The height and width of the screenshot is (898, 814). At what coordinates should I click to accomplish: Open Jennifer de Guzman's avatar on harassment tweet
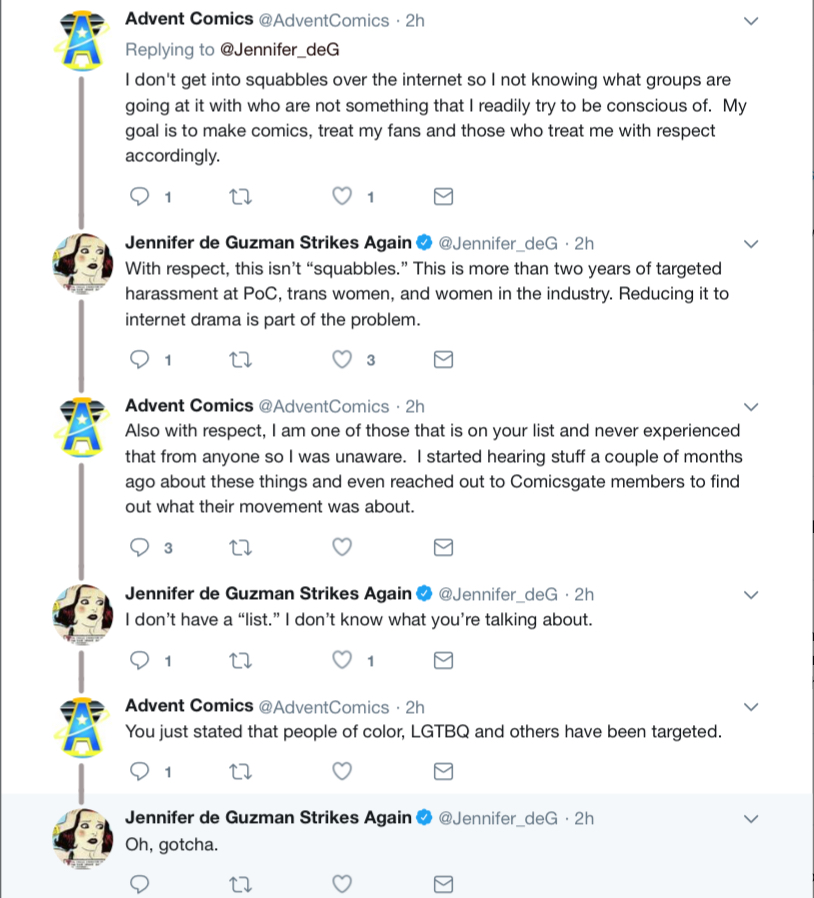(x=82, y=263)
